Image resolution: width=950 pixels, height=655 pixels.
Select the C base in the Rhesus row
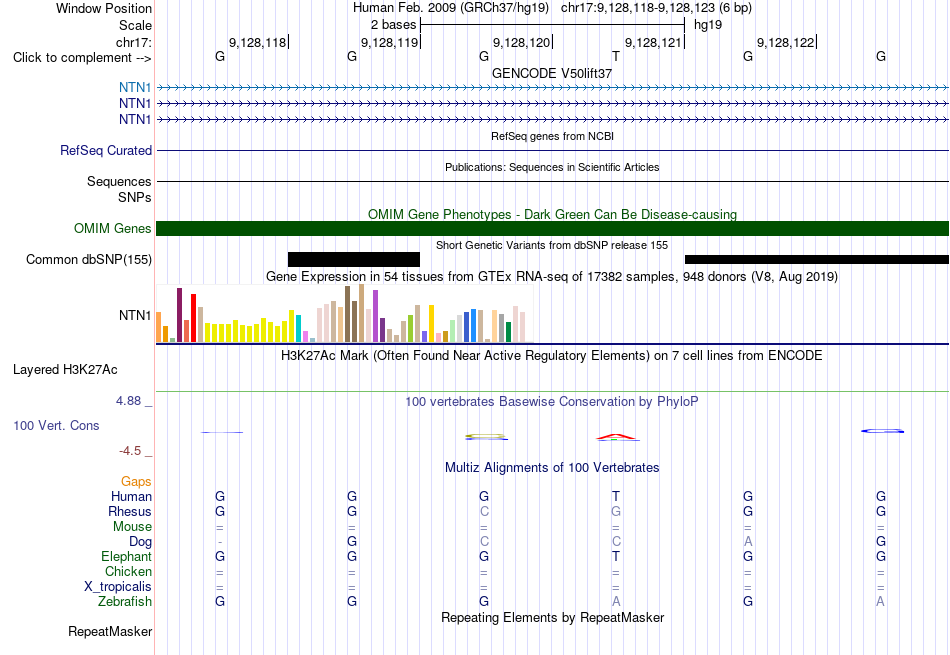coord(484,511)
